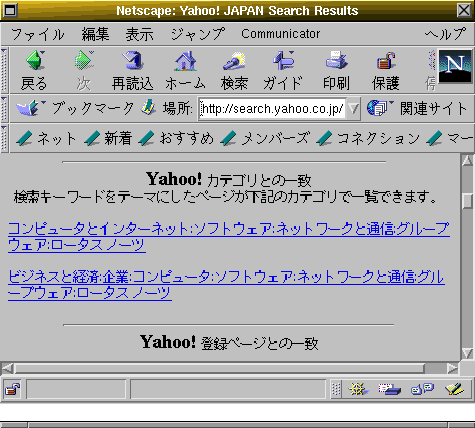The image size is (475, 428).
Task: Click the horizontal scrollbar right arrow
Action: click(x=453, y=368)
